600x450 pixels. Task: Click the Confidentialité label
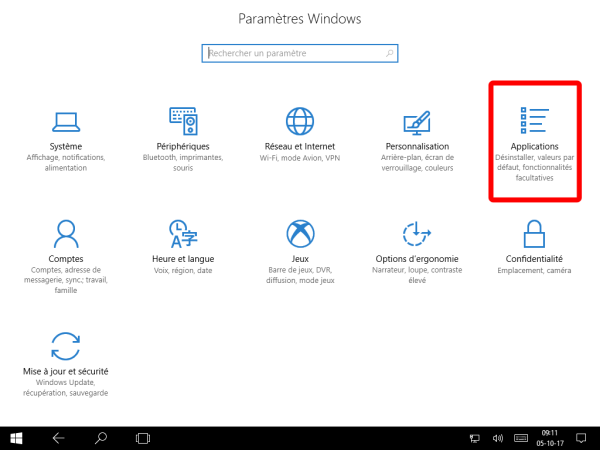[x=534, y=259]
